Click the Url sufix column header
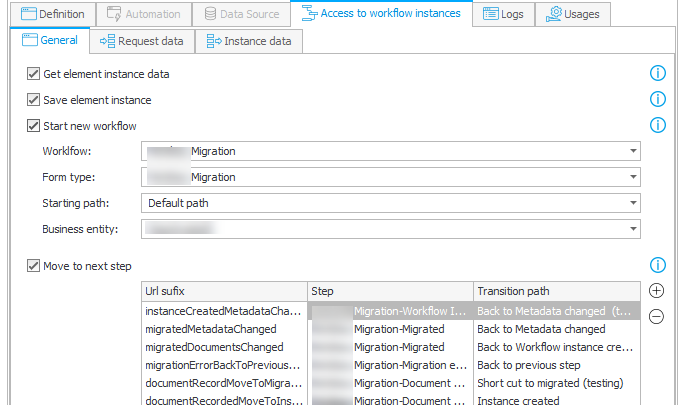This screenshot has width=678, height=405. click(x=224, y=291)
